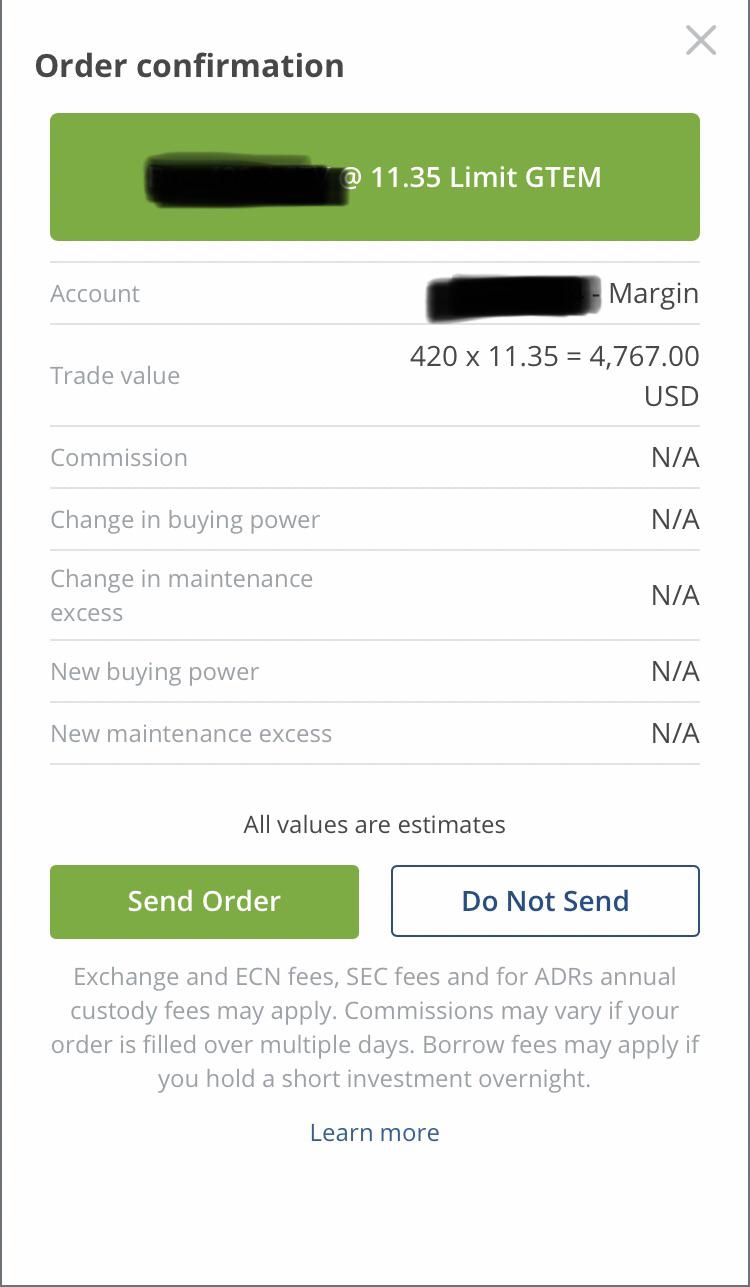Close the order confirmation dialog with X
750x1287 pixels.
[701, 40]
